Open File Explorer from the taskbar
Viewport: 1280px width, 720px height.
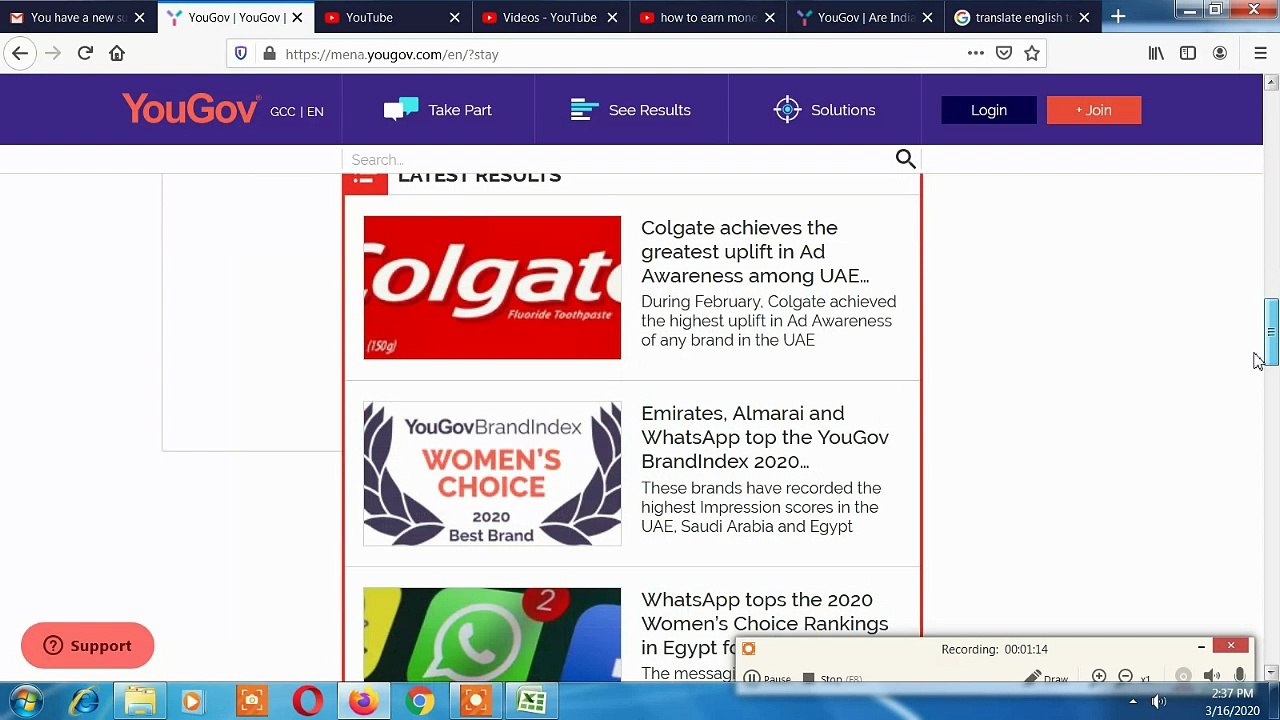[x=140, y=701]
